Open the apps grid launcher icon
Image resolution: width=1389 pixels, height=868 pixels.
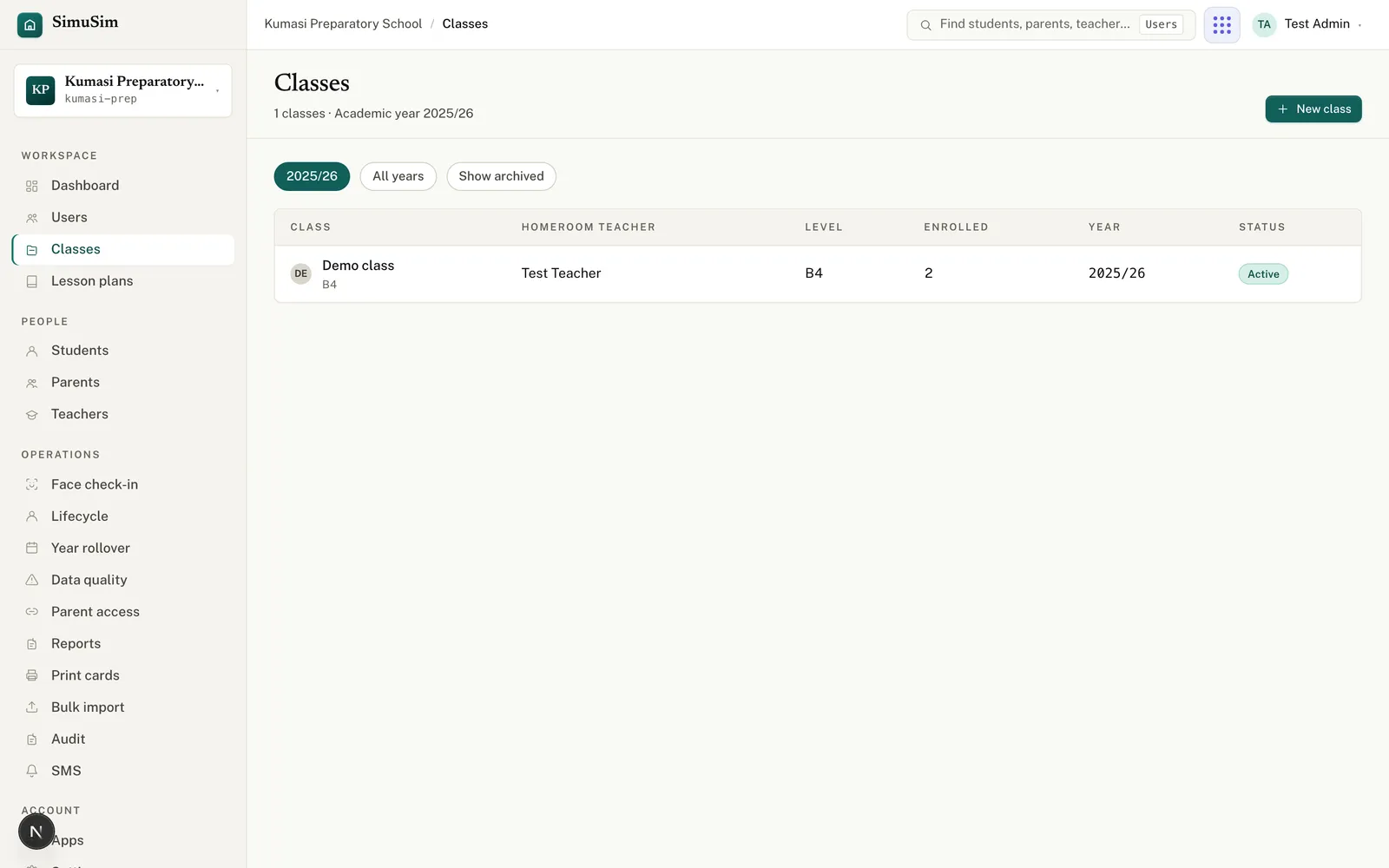1221,24
